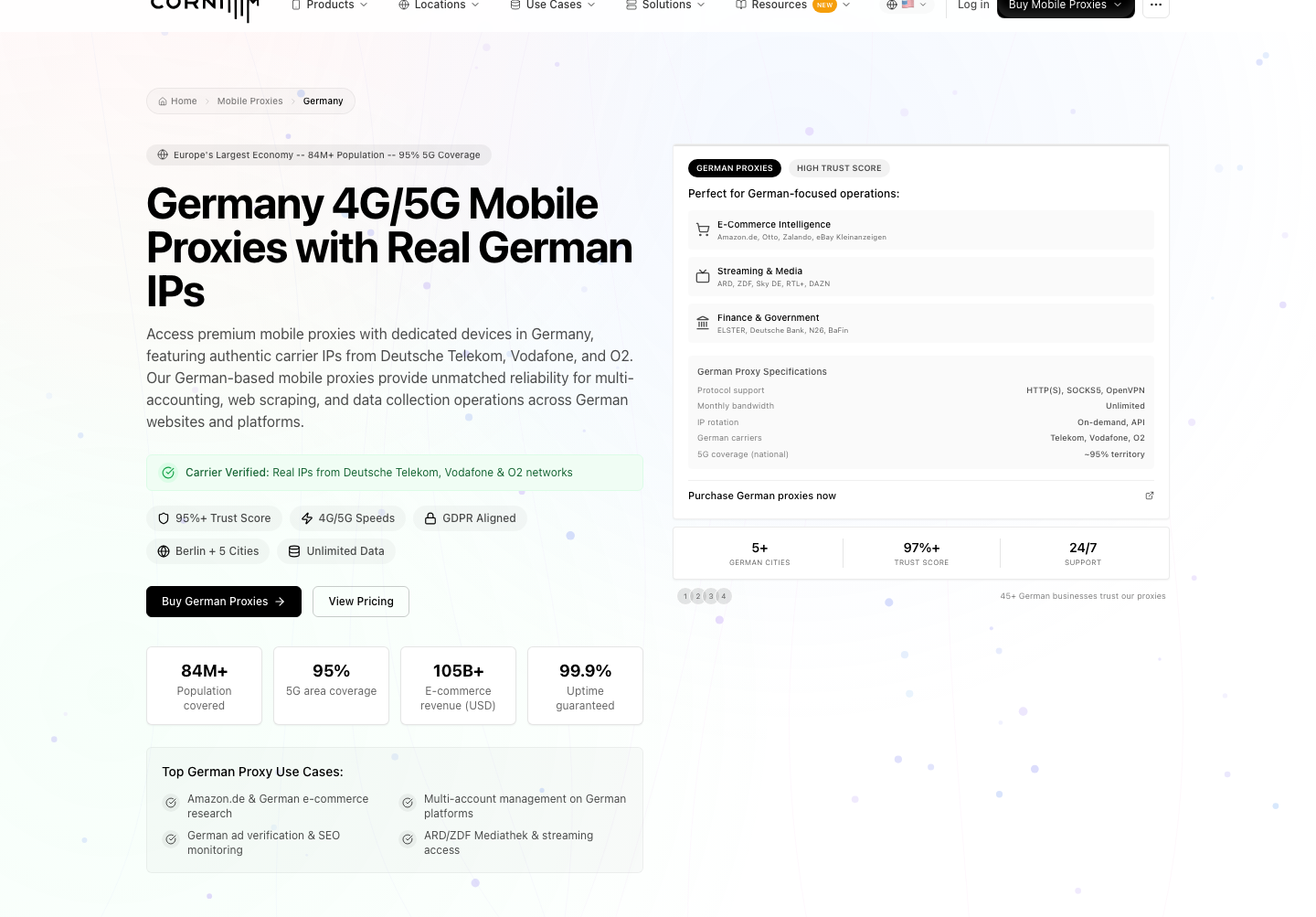Click check icon beside Multi-account management
Viewport: 1316px width, 917px height.
[x=408, y=803]
